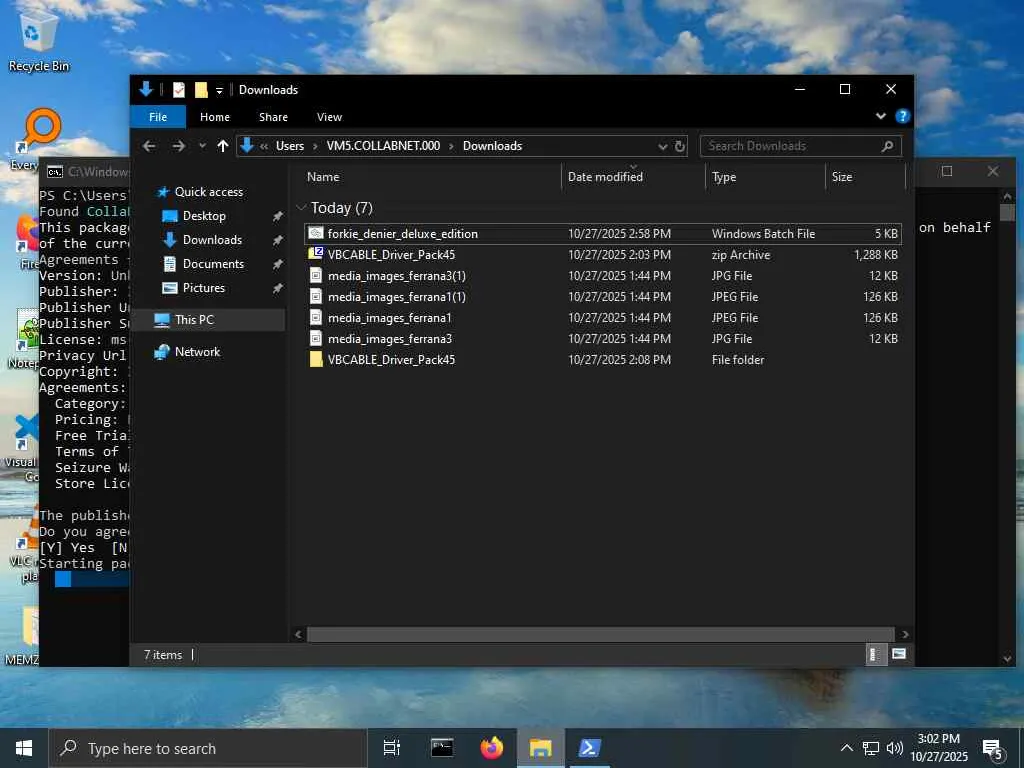This screenshot has height=768, width=1024.
Task: Go up one folder level arrow
Action: coord(223,146)
